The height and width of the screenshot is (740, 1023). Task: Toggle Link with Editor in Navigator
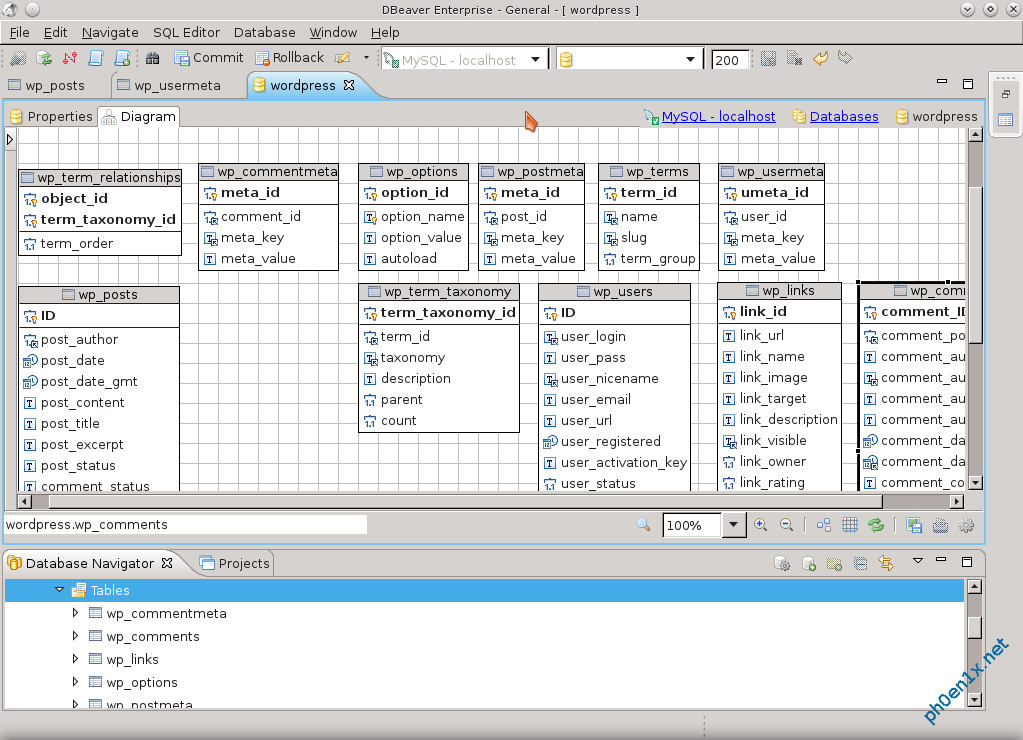pyautogui.click(x=886, y=563)
